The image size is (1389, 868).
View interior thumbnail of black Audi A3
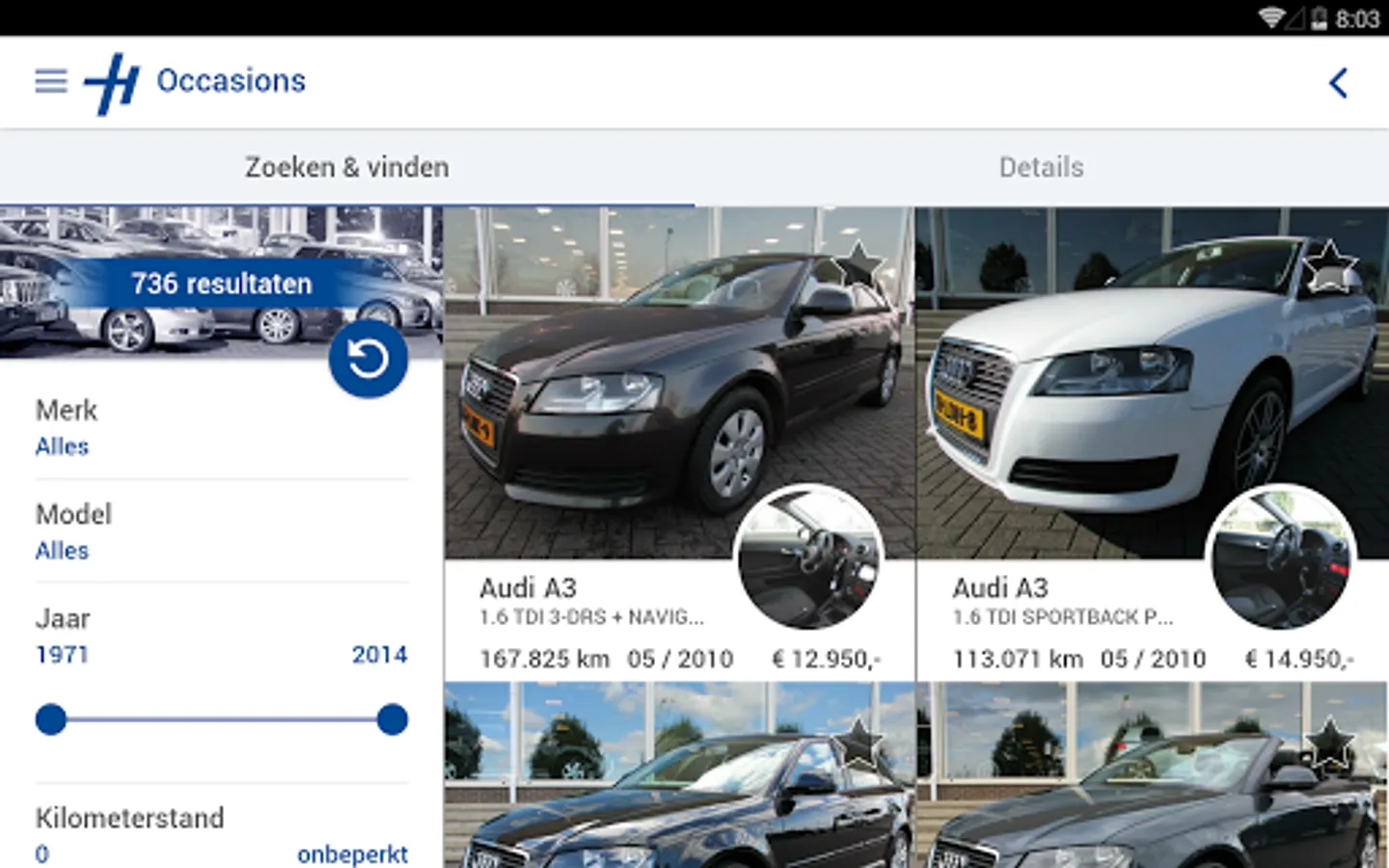[x=809, y=557]
